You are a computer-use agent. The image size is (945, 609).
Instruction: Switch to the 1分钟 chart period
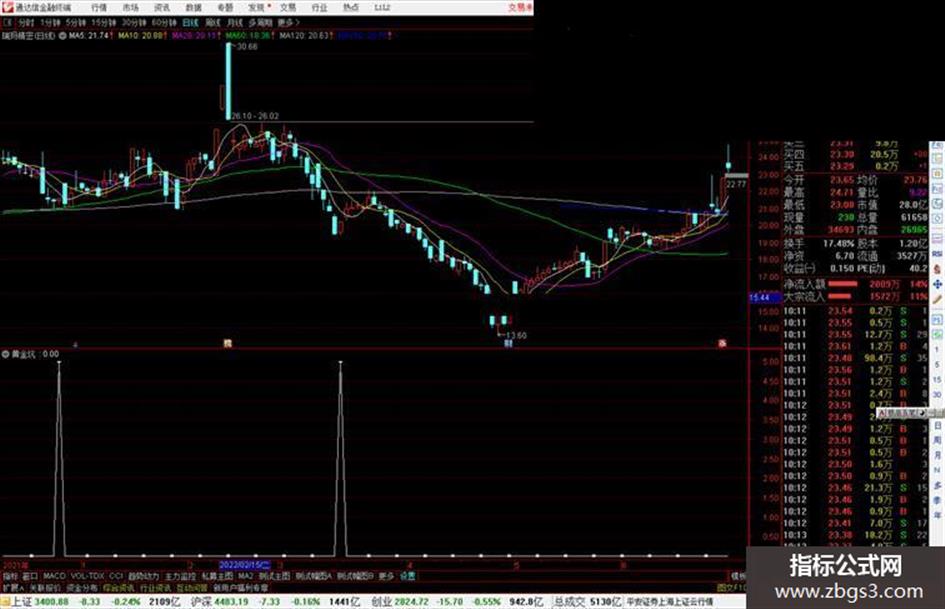[49, 22]
